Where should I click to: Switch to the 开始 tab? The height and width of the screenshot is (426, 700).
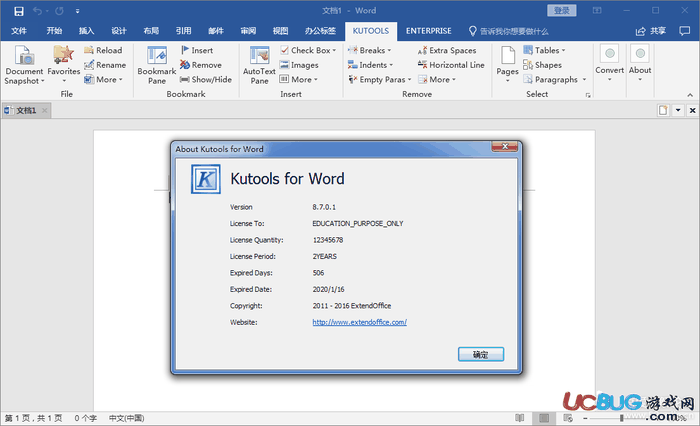point(54,31)
